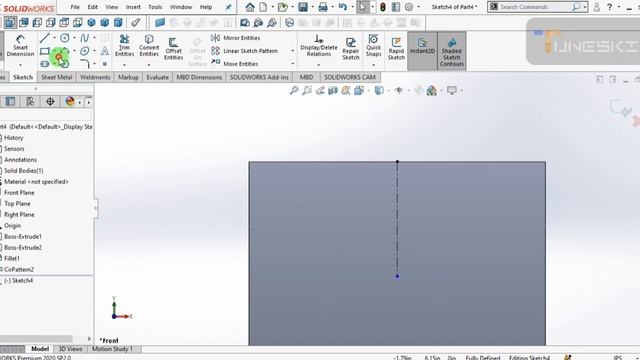This screenshot has width=640, height=360.
Task: Toggle Shaded Sketch Contours
Action: [x=451, y=51]
